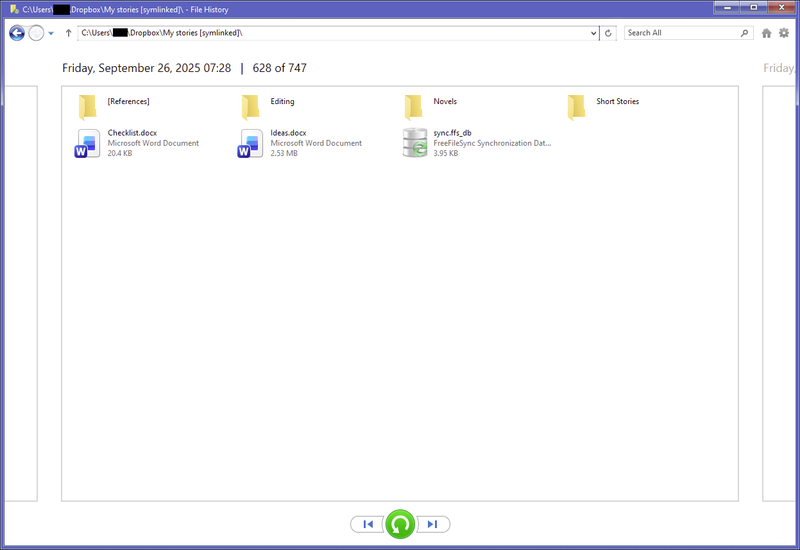Screen dimensions: 800x550
Task: Go to File History home
Action: 767,33
